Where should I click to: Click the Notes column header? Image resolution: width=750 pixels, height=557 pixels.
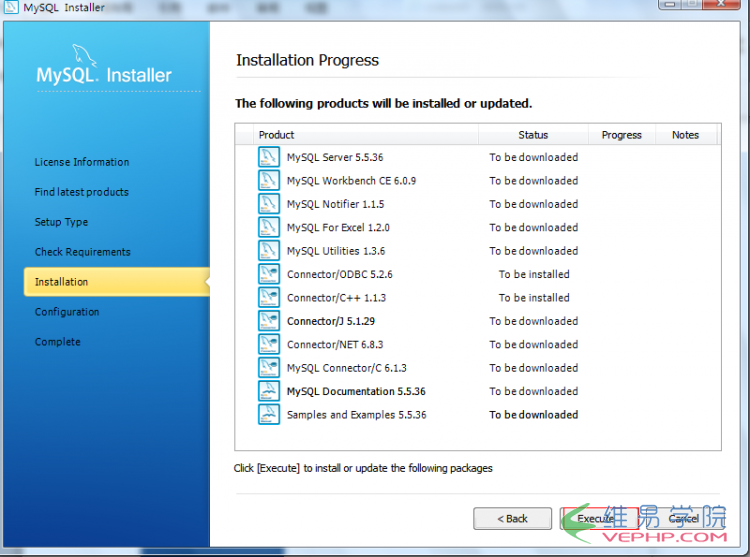coord(685,135)
